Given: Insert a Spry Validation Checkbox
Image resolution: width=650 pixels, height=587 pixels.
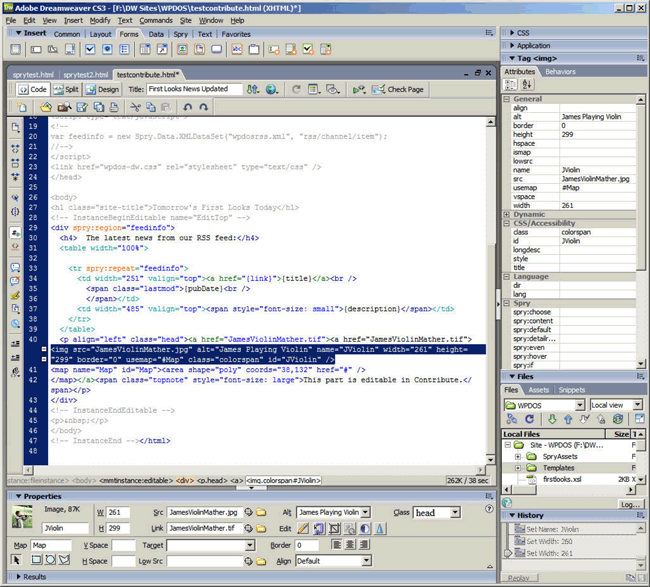Looking at the screenshot, I should [308, 49].
